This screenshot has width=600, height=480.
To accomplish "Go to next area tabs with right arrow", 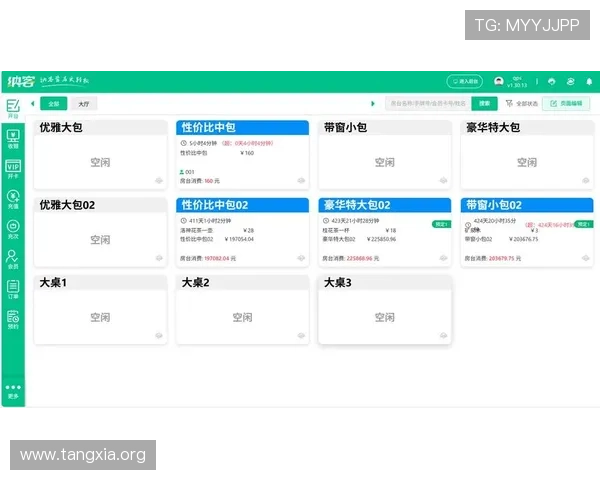I will [373, 103].
